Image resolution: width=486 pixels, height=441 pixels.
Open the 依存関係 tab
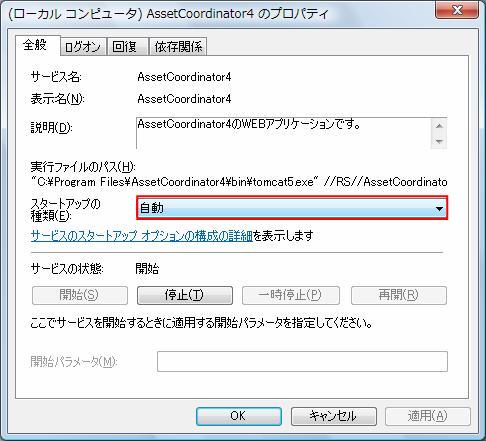point(178,47)
